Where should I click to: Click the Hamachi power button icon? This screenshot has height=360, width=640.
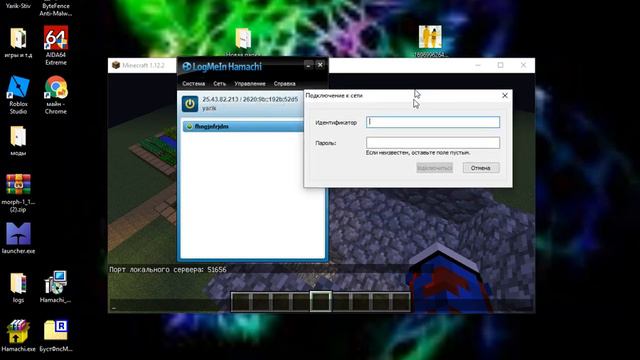coord(190,104)
